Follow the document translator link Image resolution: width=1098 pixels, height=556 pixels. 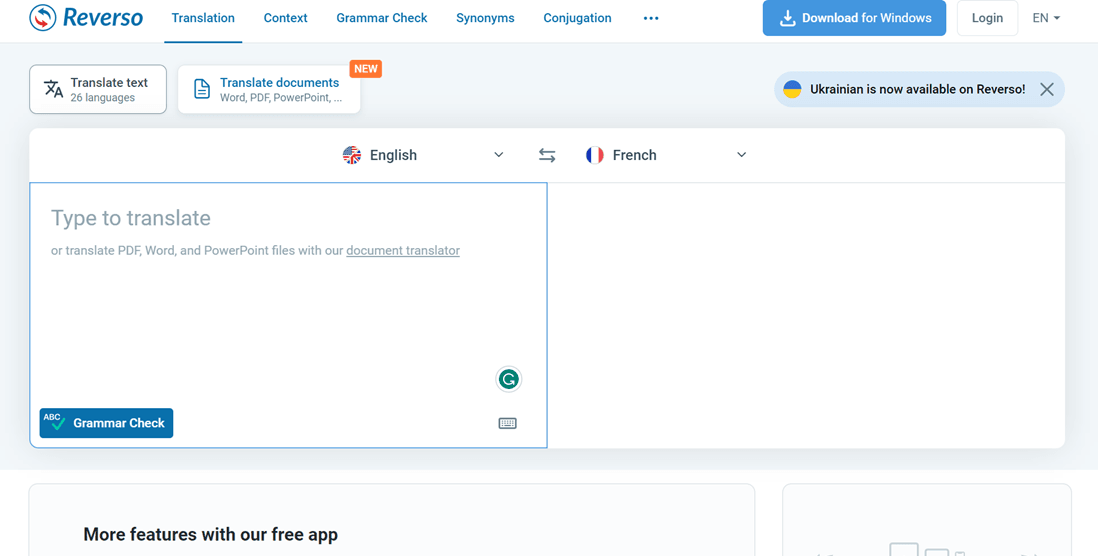click(x=403, y=250)
